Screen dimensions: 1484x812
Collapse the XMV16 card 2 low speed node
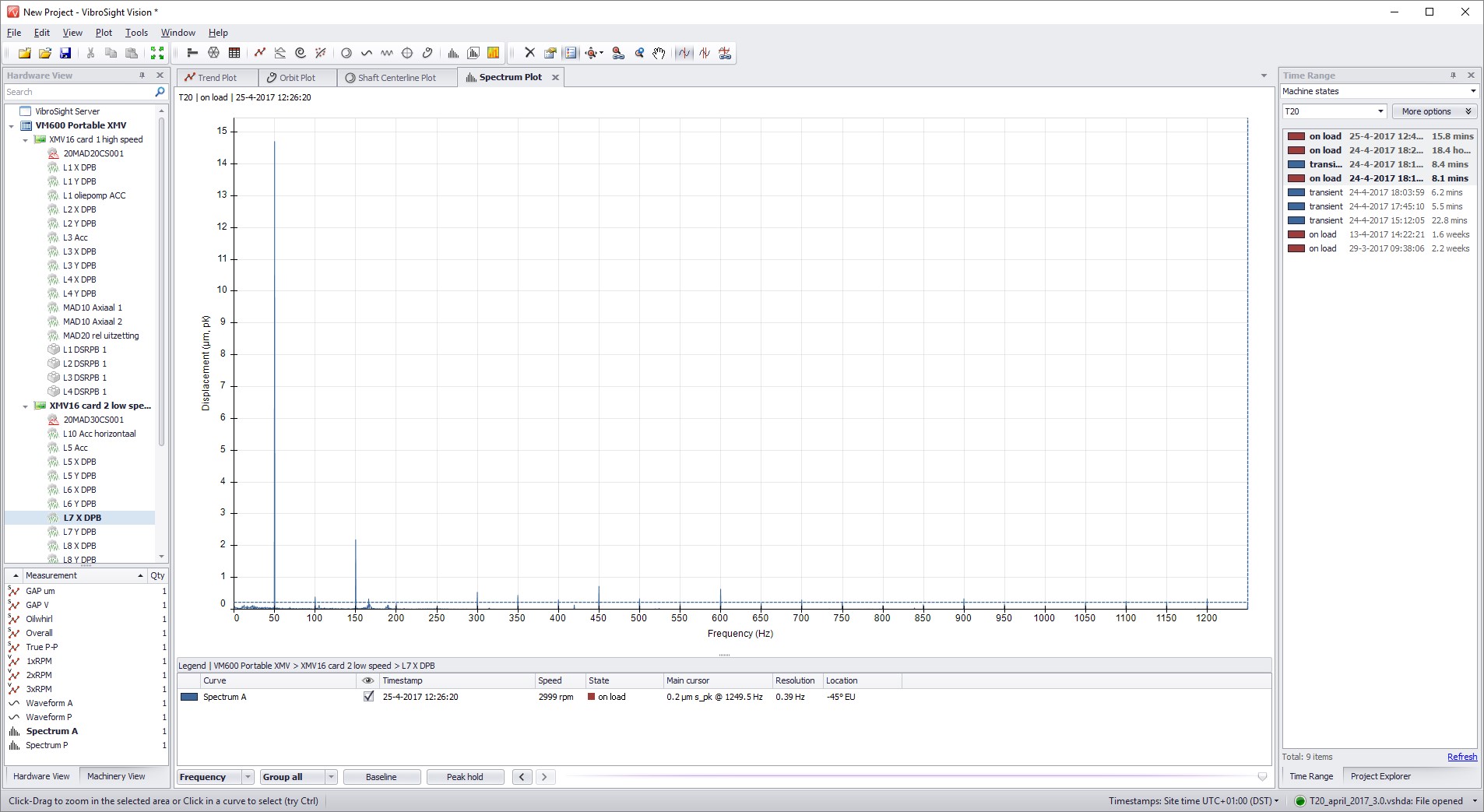(x=24, y=406)
